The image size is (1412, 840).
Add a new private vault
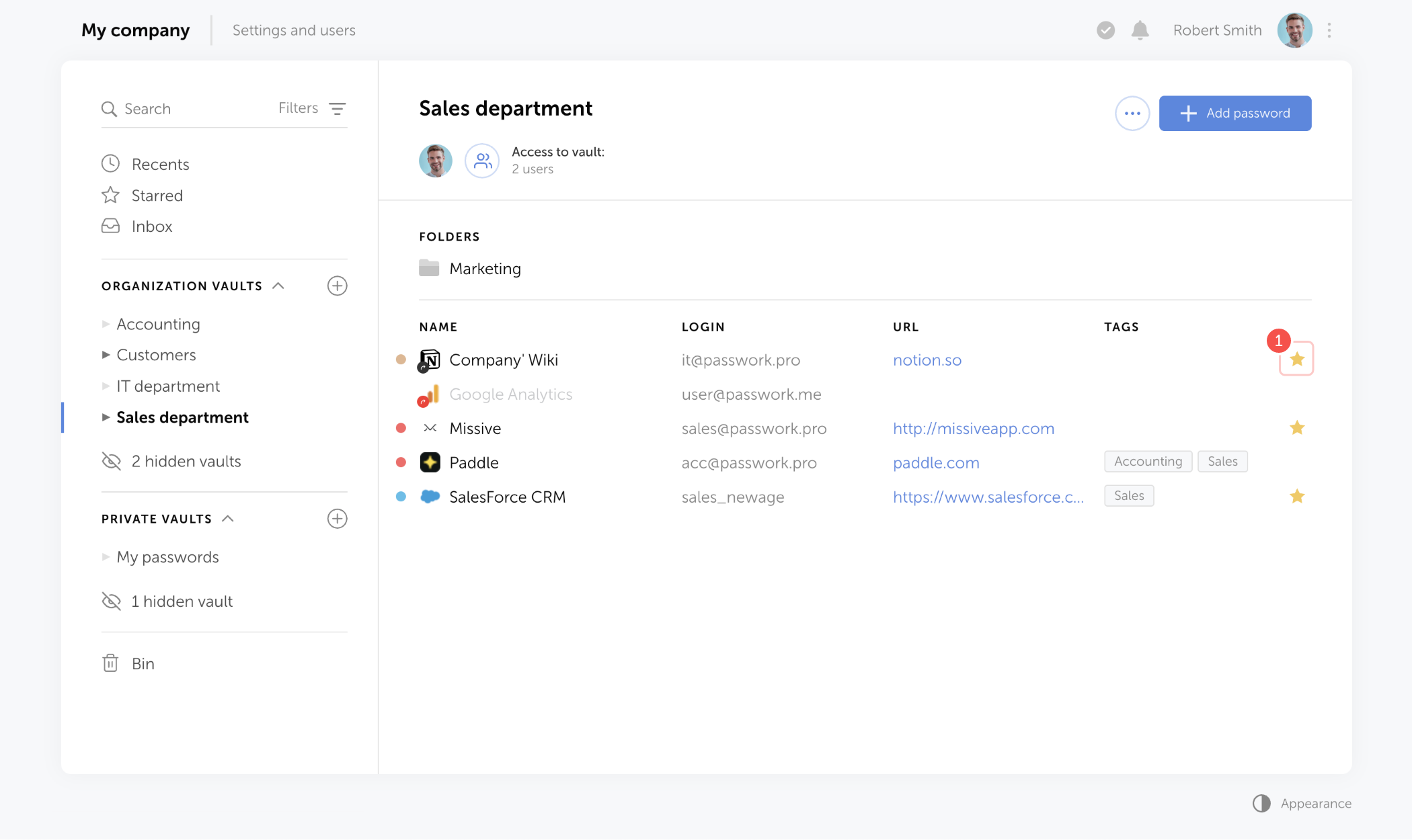337,519
